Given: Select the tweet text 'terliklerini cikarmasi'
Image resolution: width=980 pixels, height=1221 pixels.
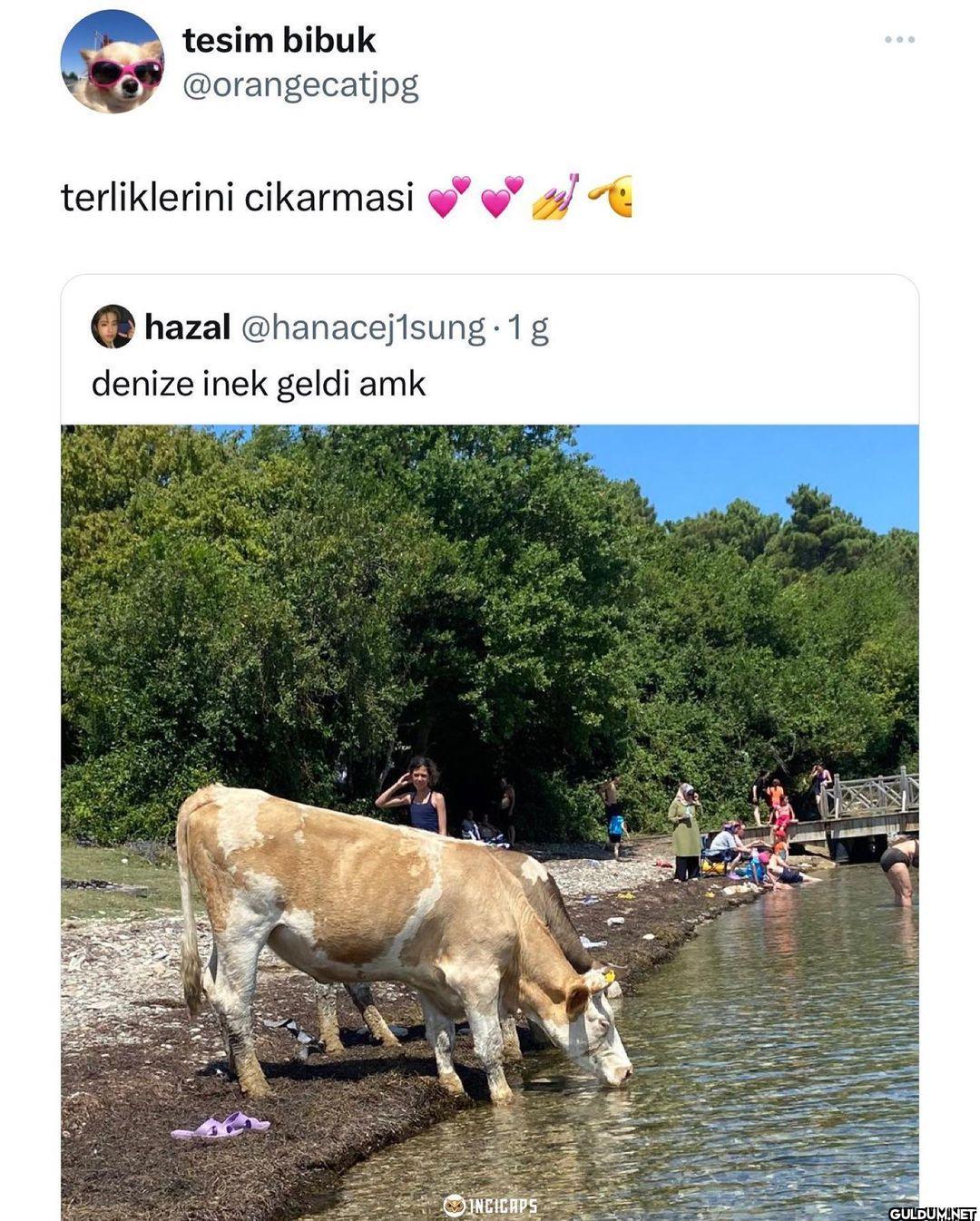Looking at the screenshot, I should pos(237,197).
